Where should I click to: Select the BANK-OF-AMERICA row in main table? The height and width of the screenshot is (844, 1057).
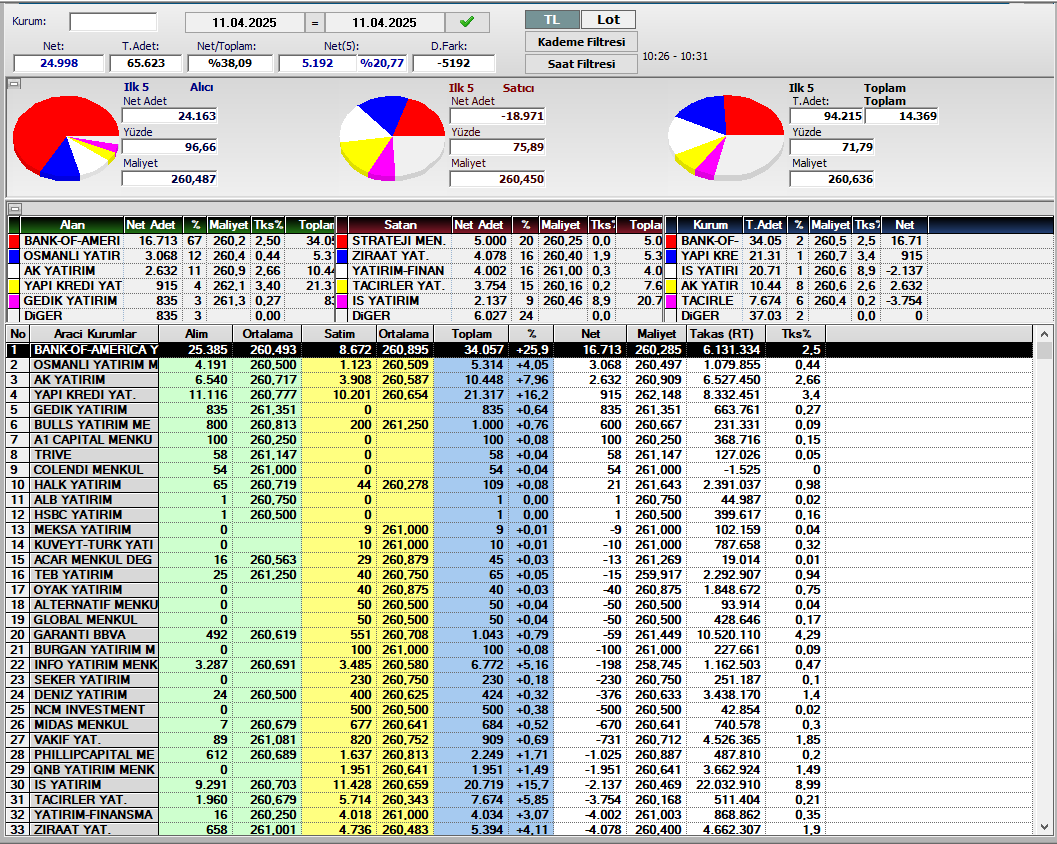tap(519, 350)
